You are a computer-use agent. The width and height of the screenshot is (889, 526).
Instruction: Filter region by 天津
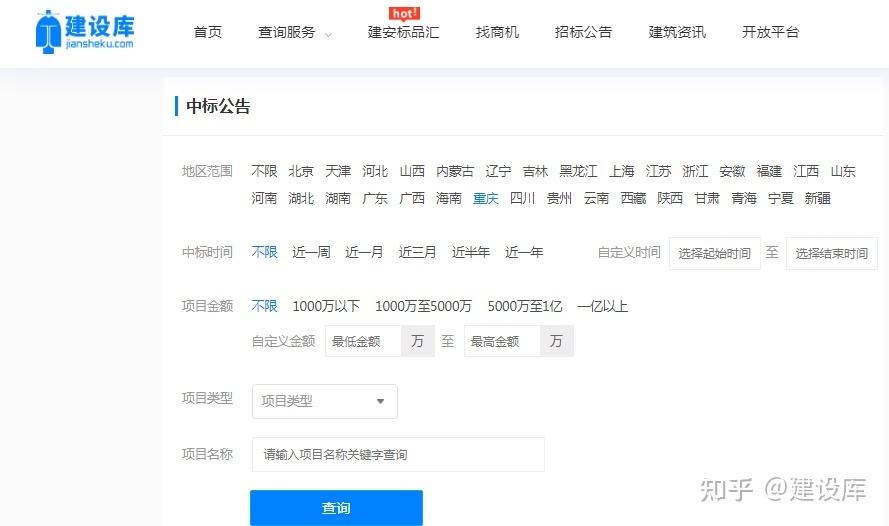coord(338,171)
